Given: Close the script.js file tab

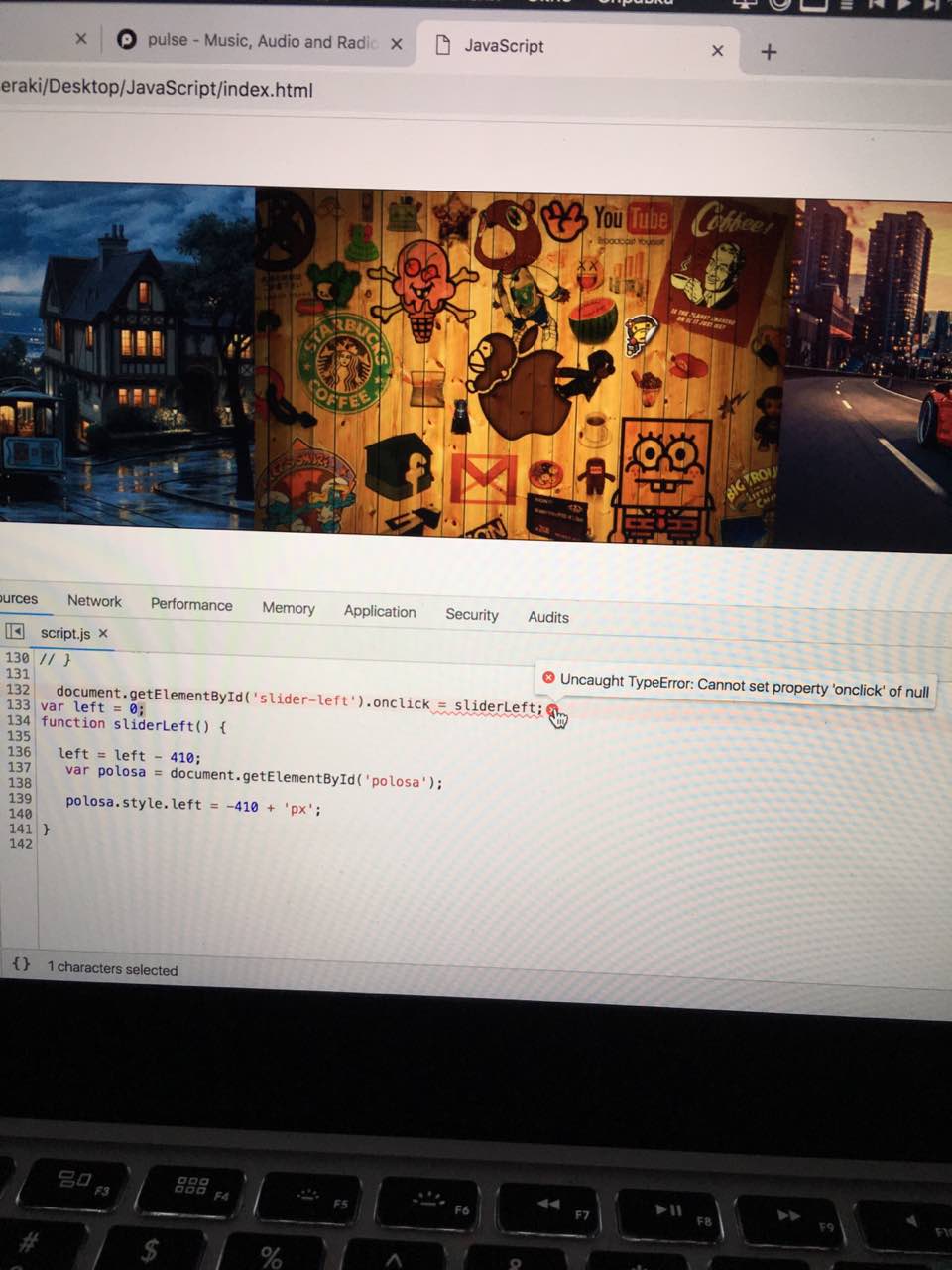Looking at the screenshot, I should click(103, 633).
